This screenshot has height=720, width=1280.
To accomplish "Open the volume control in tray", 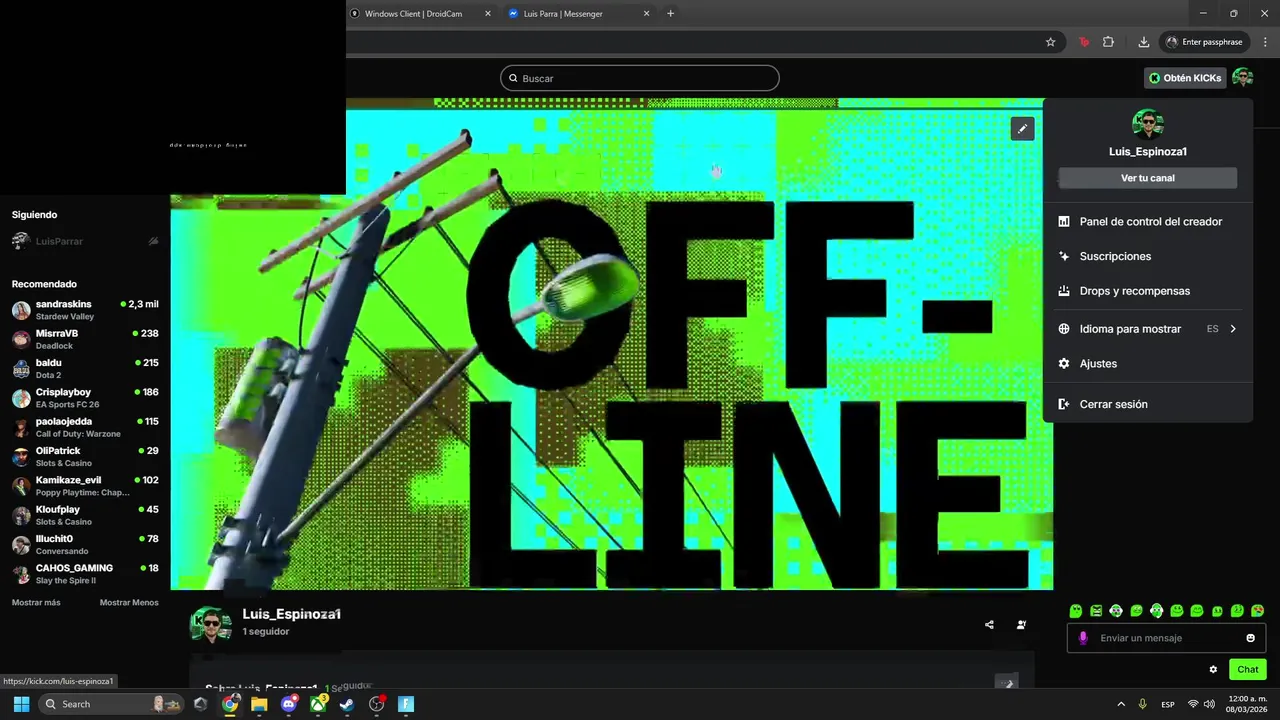I will pos(1209,704).
